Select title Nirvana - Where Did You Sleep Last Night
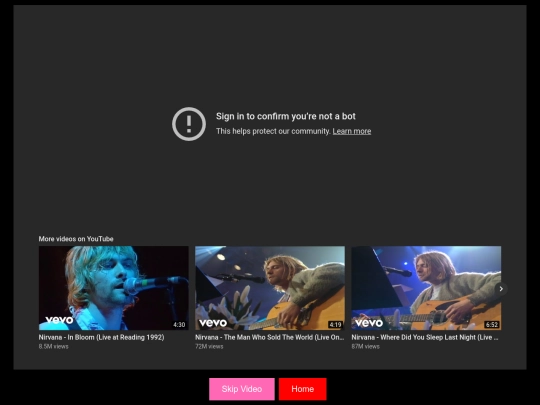 [425, 337]
